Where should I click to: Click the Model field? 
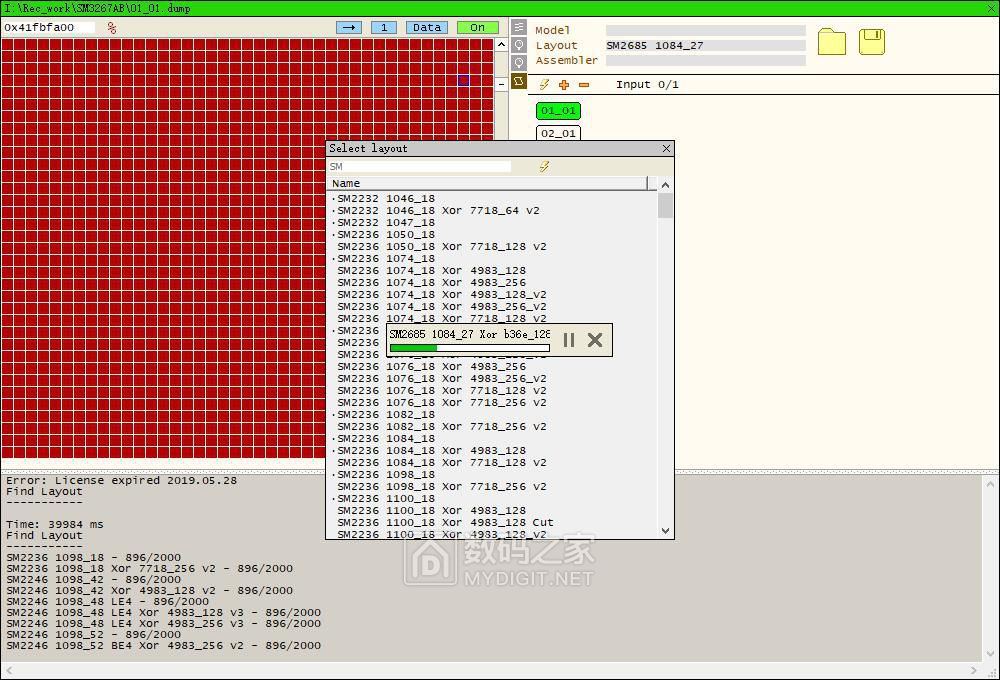tap(705, 30)
